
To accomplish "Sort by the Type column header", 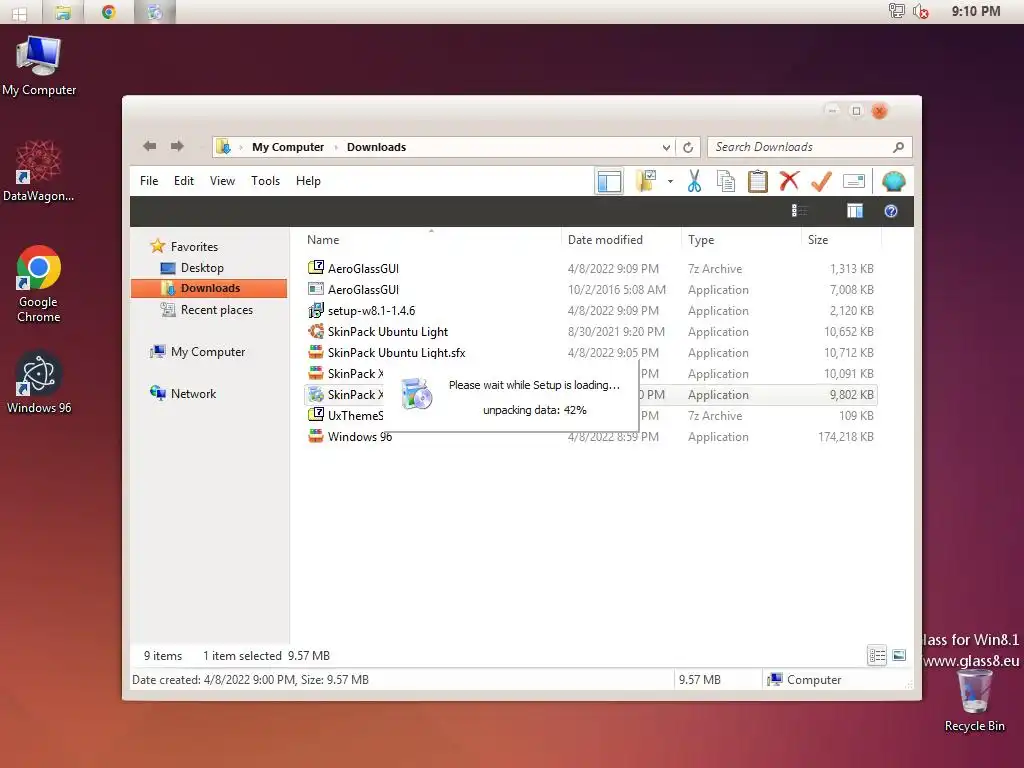I will click(x=701, y=240).
